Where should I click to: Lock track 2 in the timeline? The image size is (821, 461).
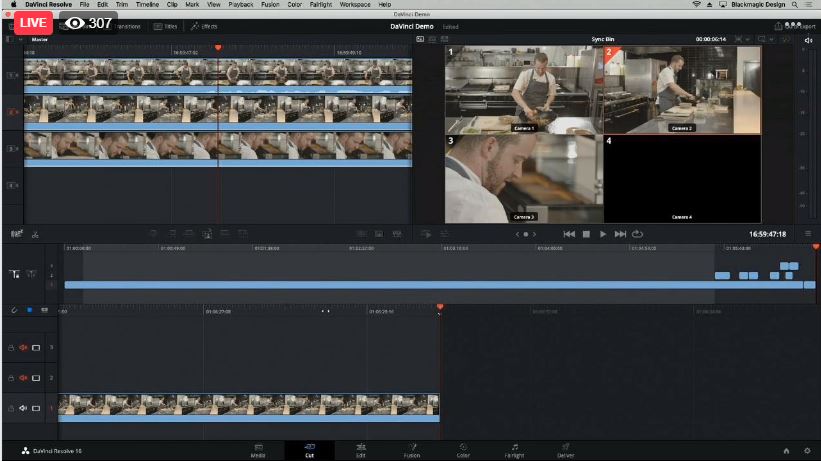11,378
